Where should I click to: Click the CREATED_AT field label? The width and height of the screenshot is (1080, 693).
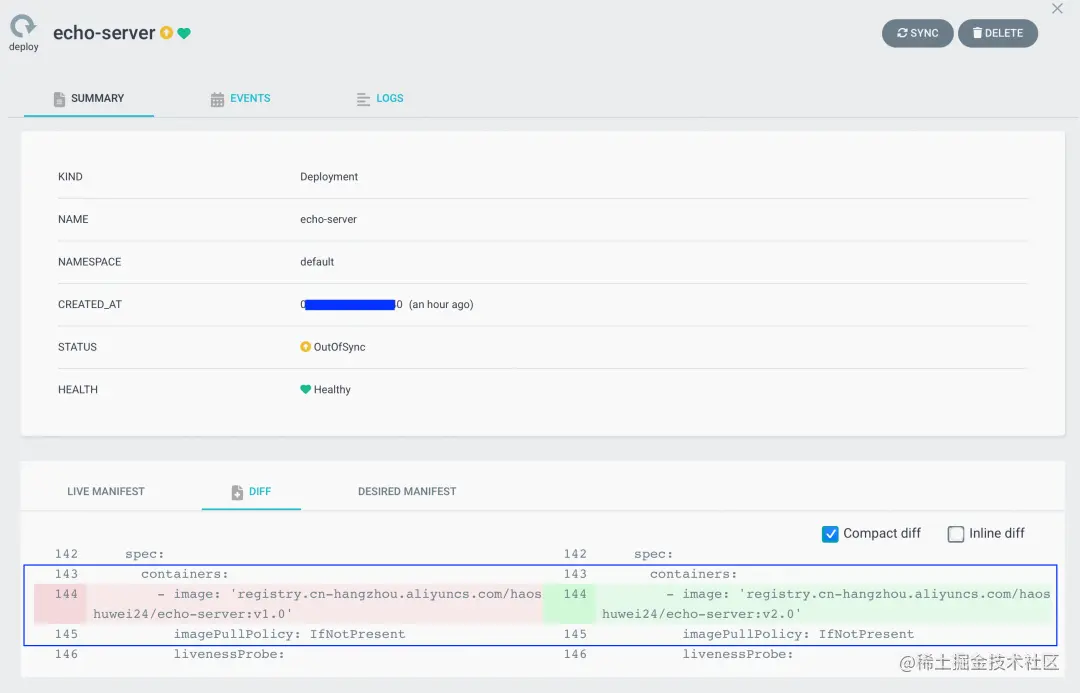[x=90, y=304]
